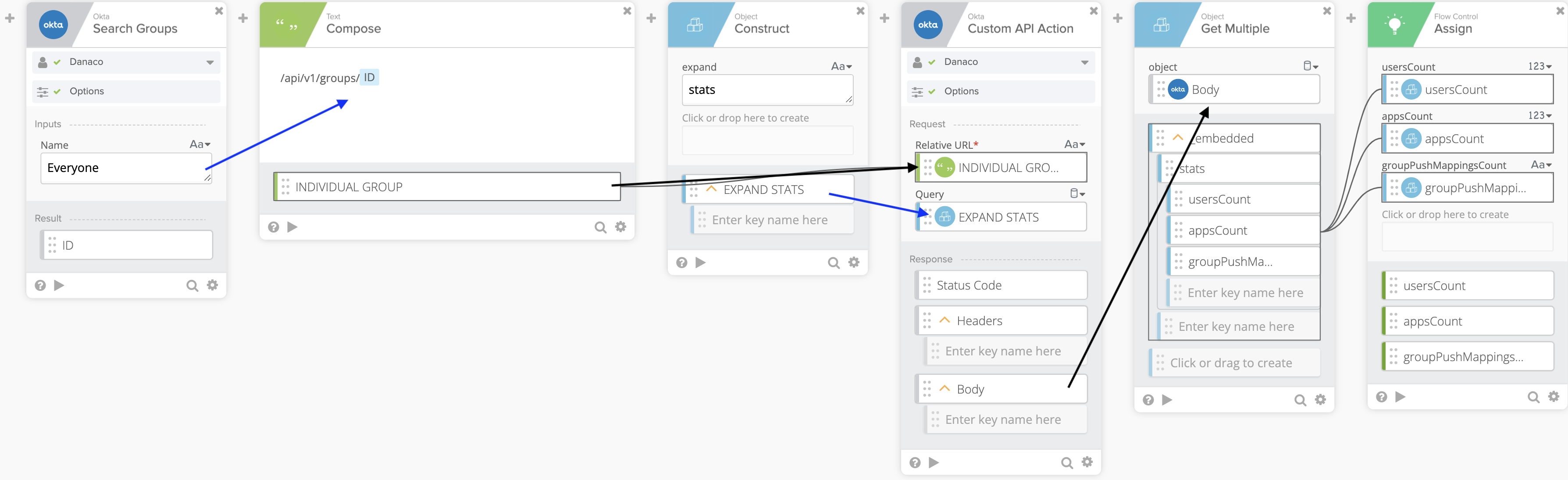
Task: Open Options on the Search Groups card
Action: point(126,91)
